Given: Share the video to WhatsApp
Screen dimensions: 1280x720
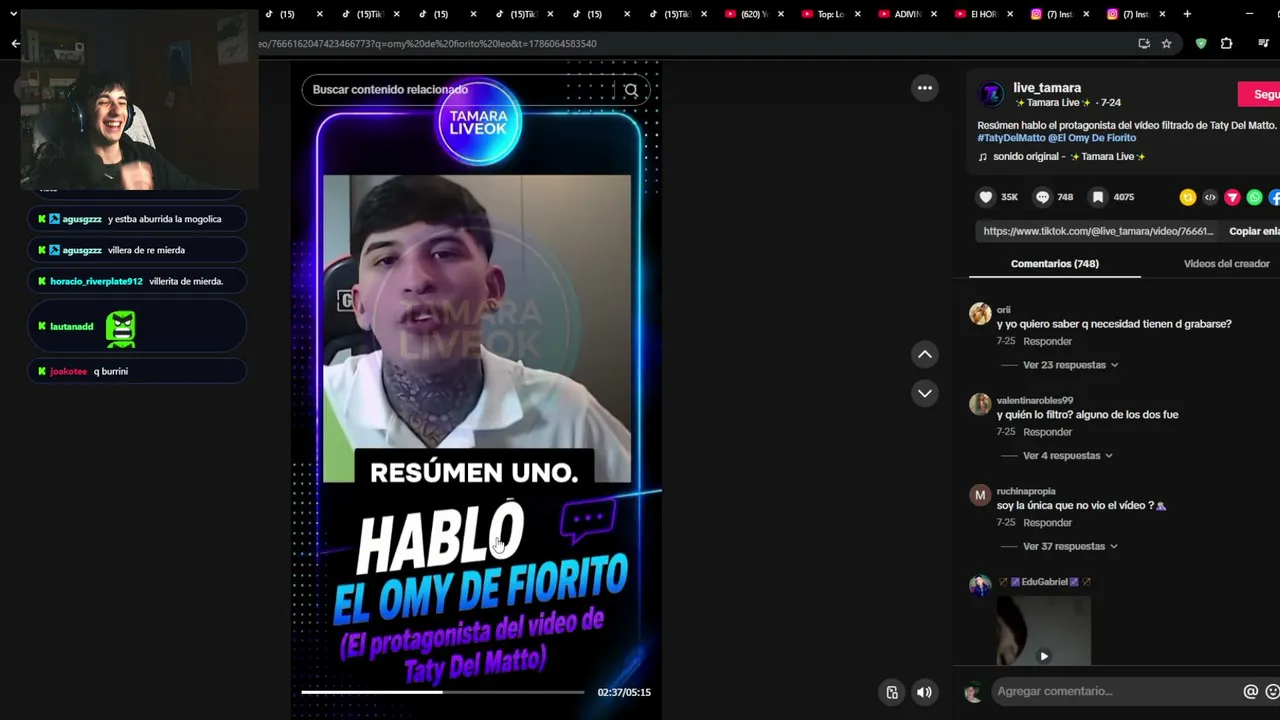Looking at the screenshot, I should point(1254,198).
